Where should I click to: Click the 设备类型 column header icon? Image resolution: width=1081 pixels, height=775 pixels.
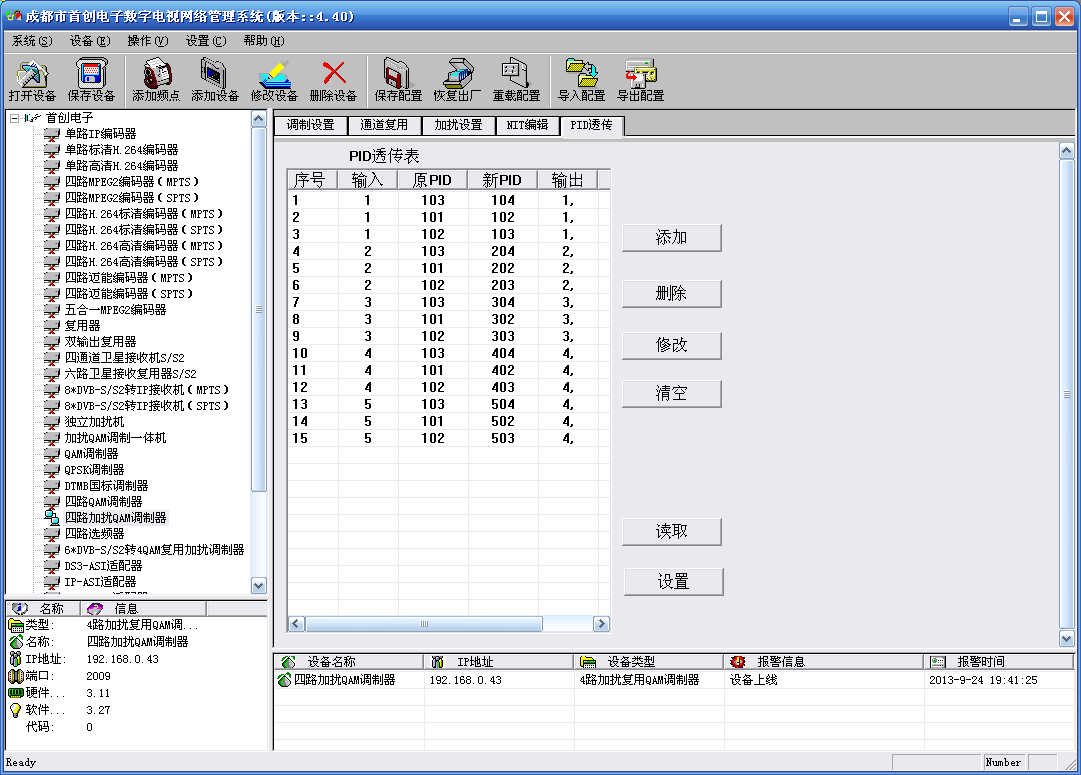tap(587, 662)
